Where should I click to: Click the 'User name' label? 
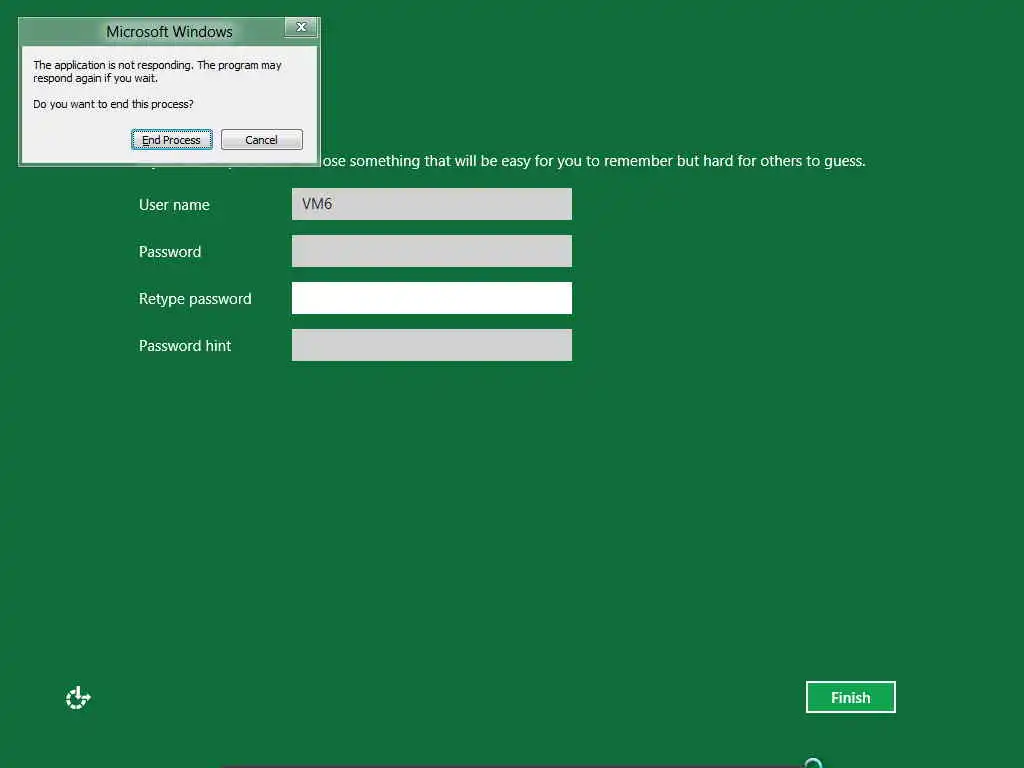(x=174, y=204)
